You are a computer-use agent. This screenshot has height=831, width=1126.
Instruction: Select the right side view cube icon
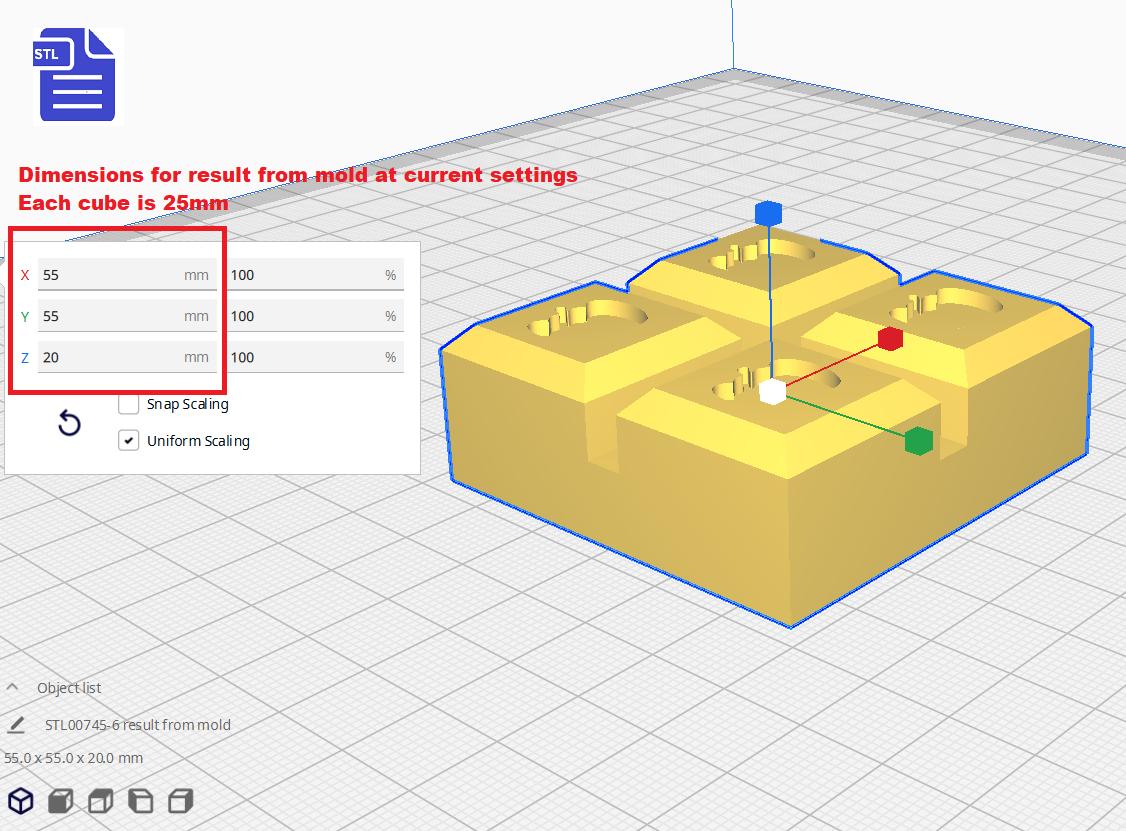[x=181, y=800]
